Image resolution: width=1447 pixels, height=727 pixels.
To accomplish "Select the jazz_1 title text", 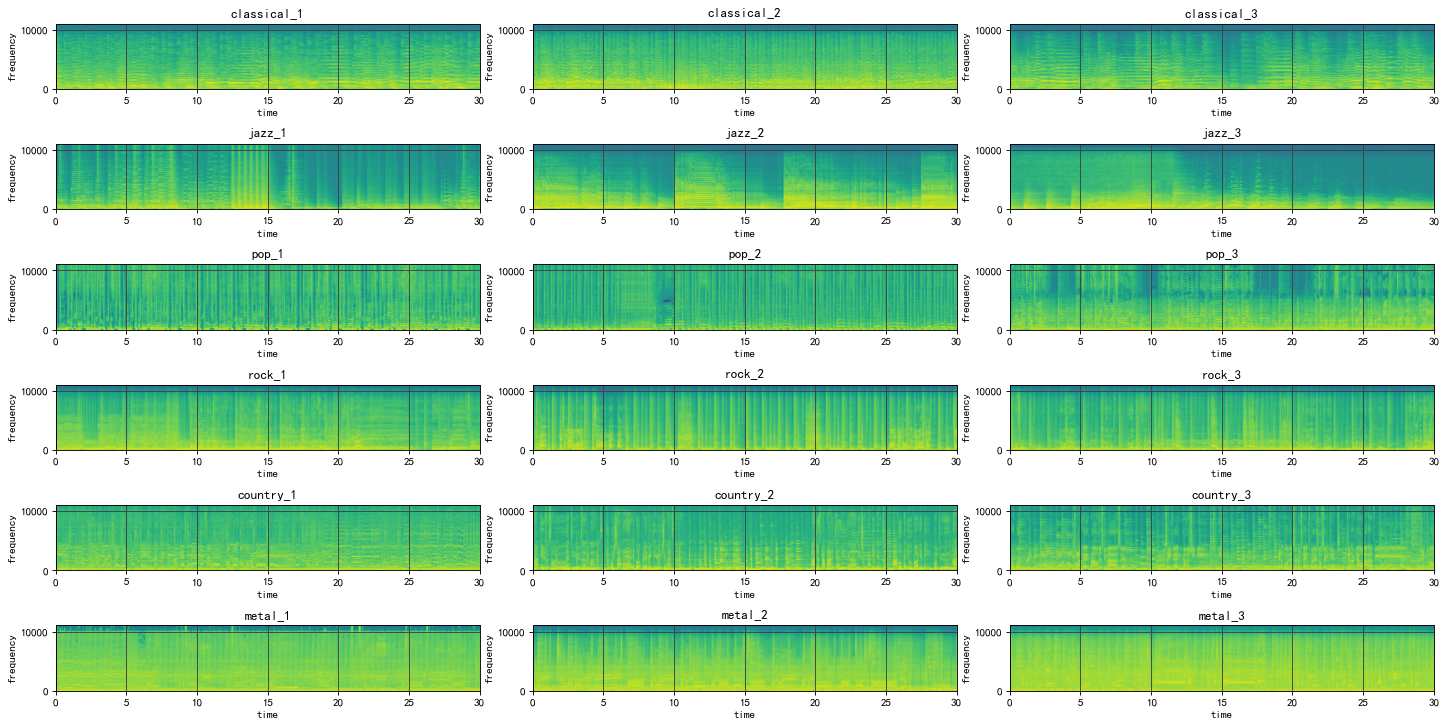I will click(267, 134).
